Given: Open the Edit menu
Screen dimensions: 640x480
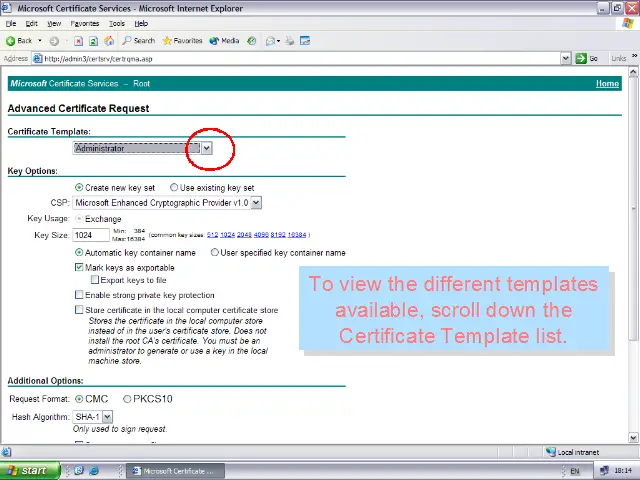Looking at the screenshot, I should tap(31, 24).
